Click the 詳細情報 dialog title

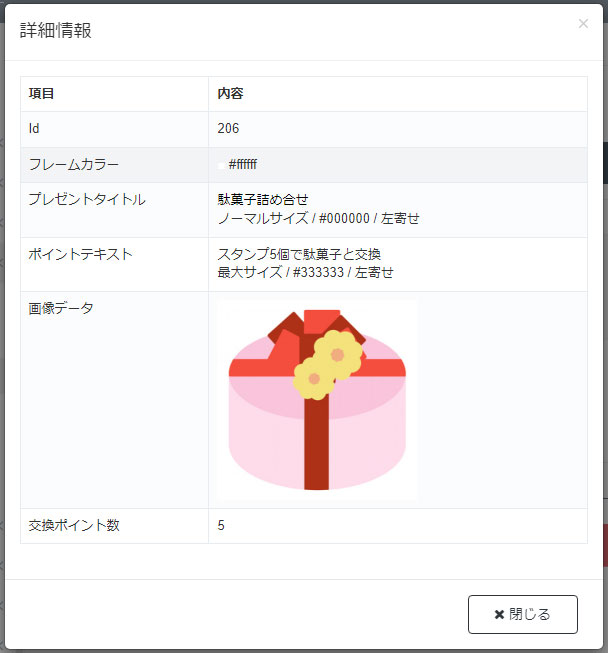(56, 30)
